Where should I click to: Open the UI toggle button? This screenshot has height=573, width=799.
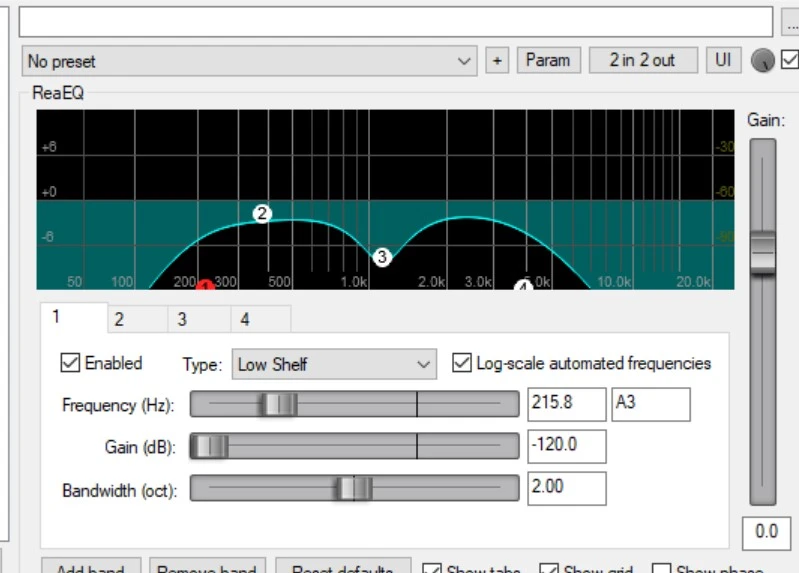click(x=722, y=61)
